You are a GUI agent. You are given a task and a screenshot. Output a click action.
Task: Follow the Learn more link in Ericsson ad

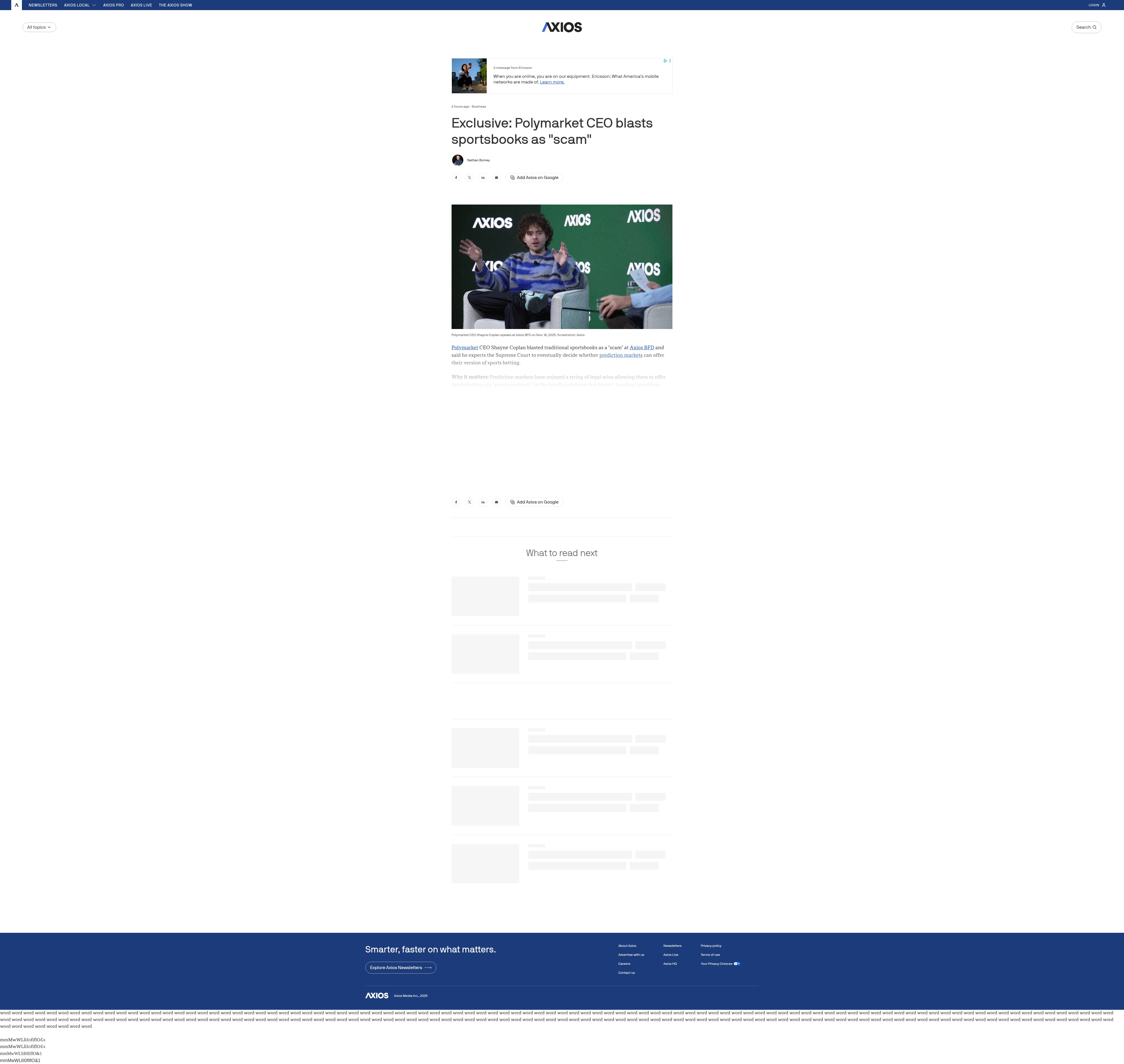(552, 82)
